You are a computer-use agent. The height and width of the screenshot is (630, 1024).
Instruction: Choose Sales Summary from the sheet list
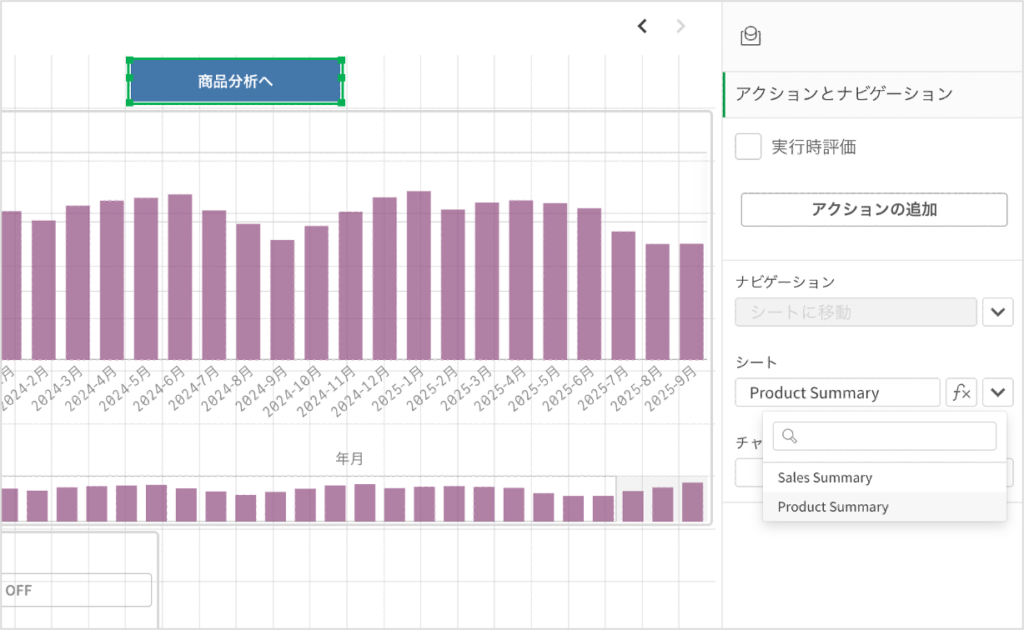click(x=825, y=478)
